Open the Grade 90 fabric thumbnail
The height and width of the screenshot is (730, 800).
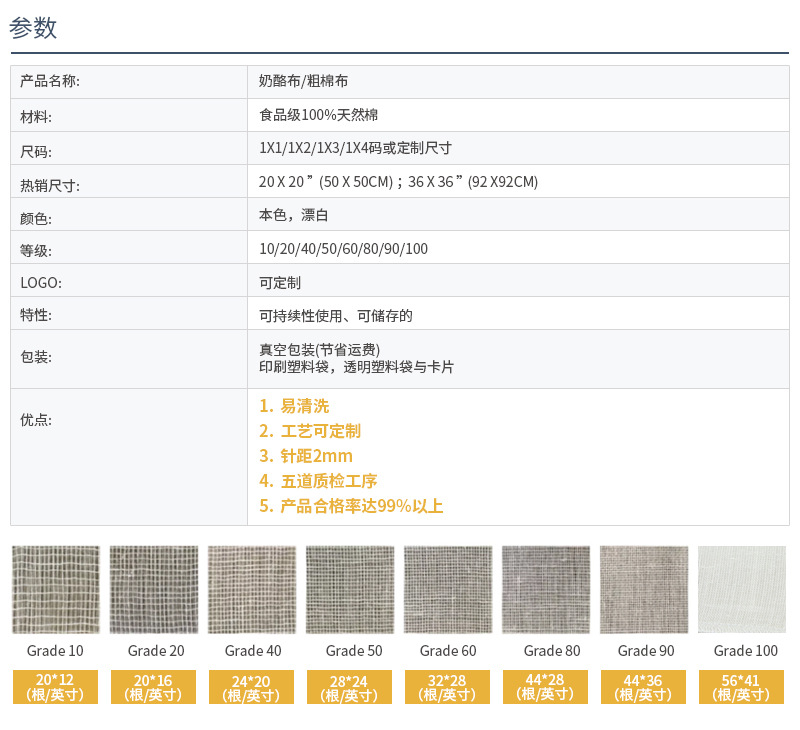(643, 589)
